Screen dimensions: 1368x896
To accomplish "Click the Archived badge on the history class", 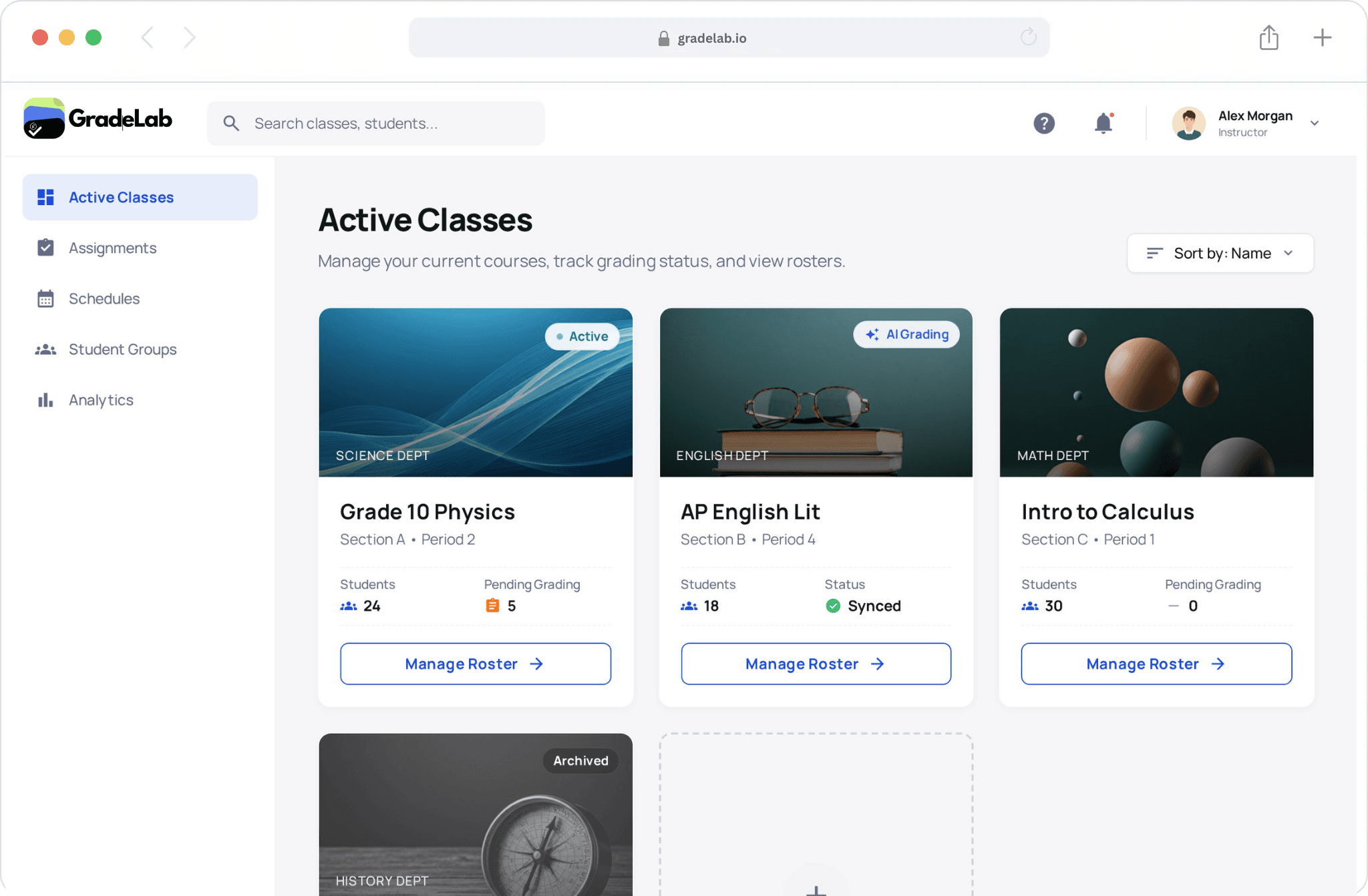I will (x=580, y=760).
